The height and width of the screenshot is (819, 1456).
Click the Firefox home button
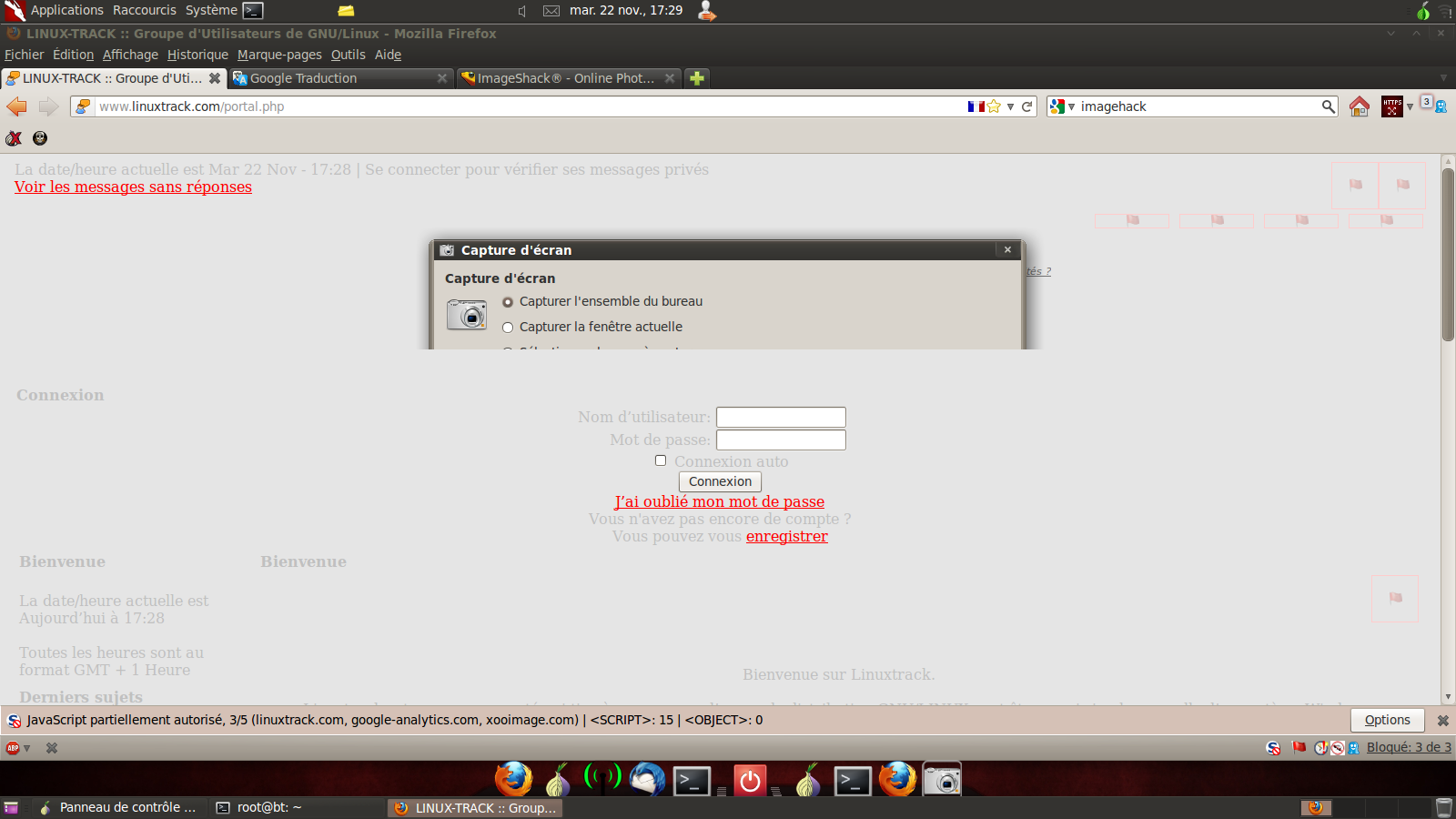tap(1360, 106)
